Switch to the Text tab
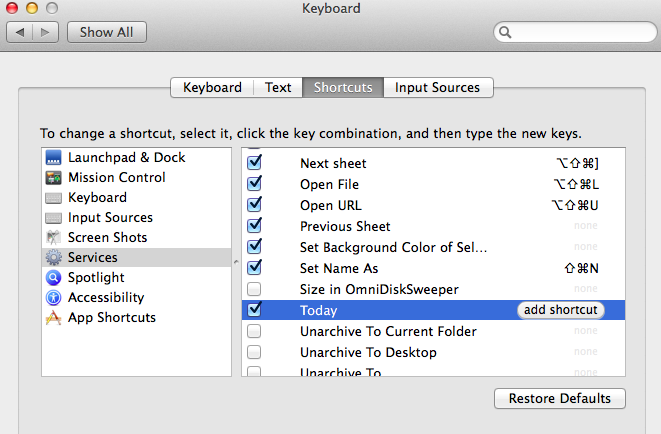Image resolution: width=661 pixels, height=434 pixels. pyautogui.click(x=278, y=88)
